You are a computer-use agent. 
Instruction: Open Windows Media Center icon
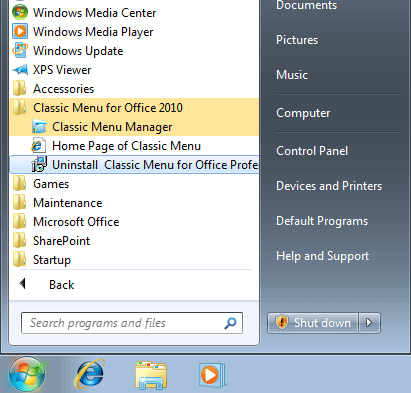coord(20,13)
